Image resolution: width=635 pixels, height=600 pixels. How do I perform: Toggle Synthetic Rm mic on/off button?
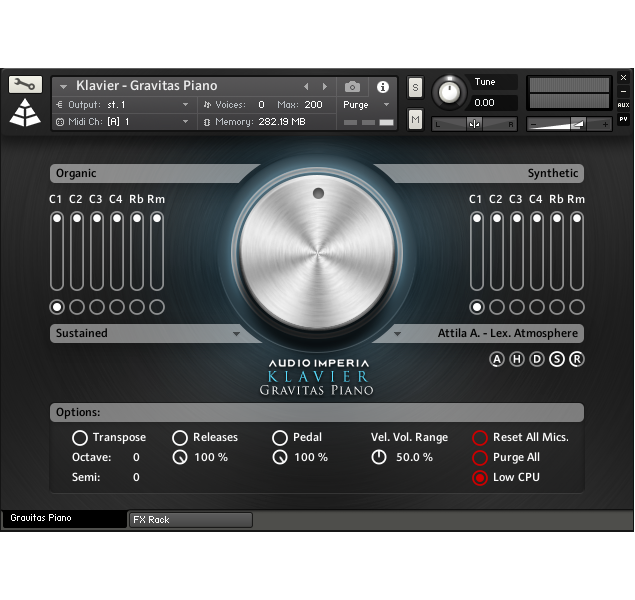click(x=577, y=307)
